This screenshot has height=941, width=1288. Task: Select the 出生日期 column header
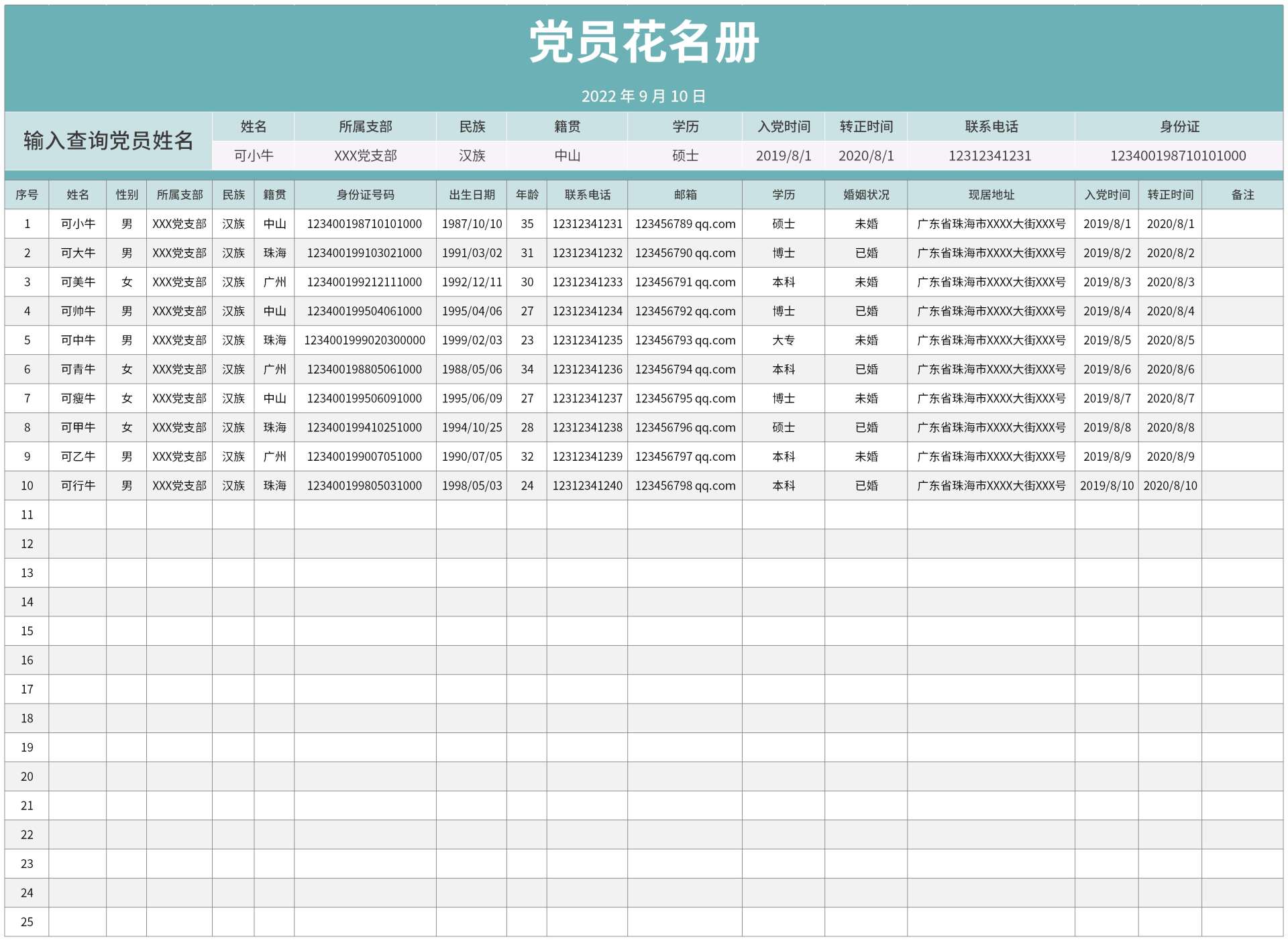click(x=472, y=195)
